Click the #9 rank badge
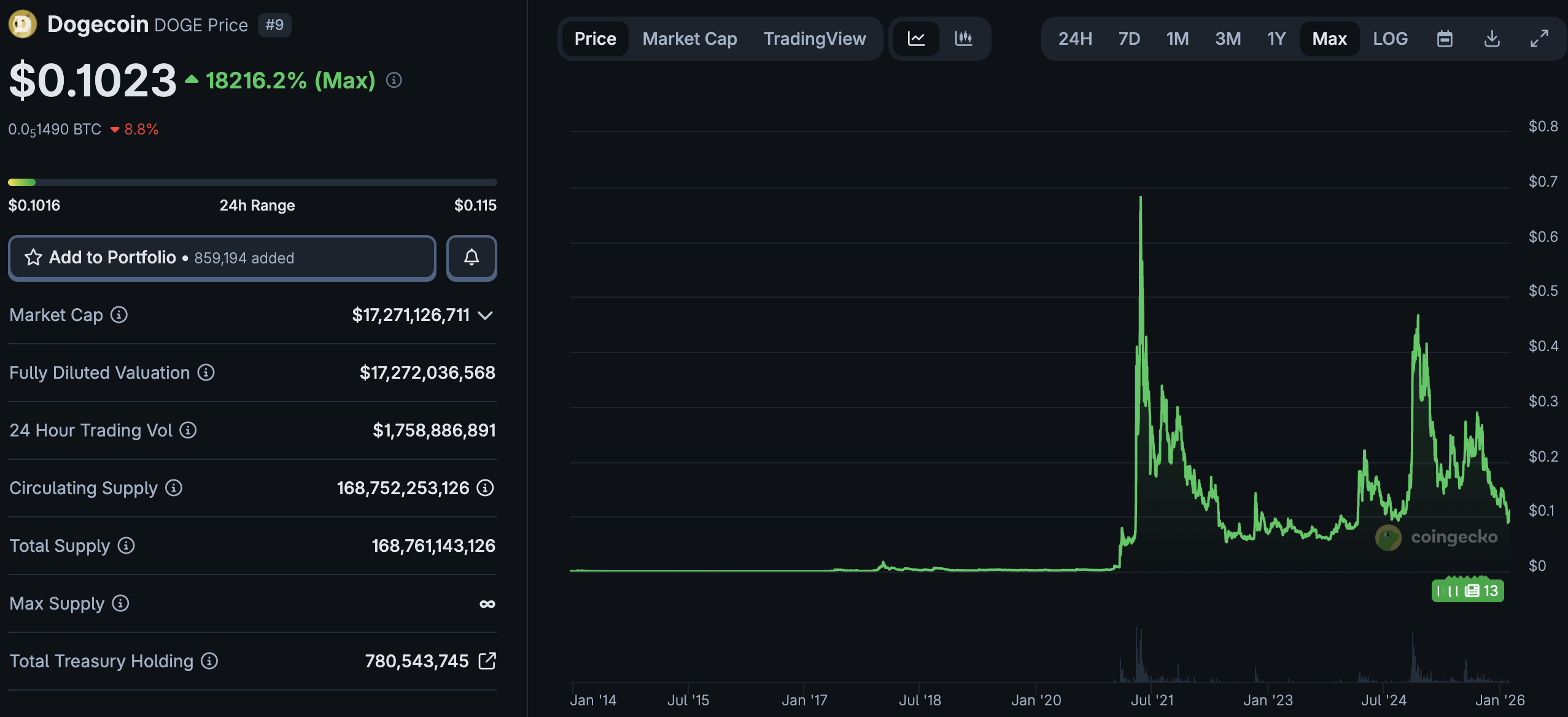The image size is (1568, 717). [x=274, y=25]
